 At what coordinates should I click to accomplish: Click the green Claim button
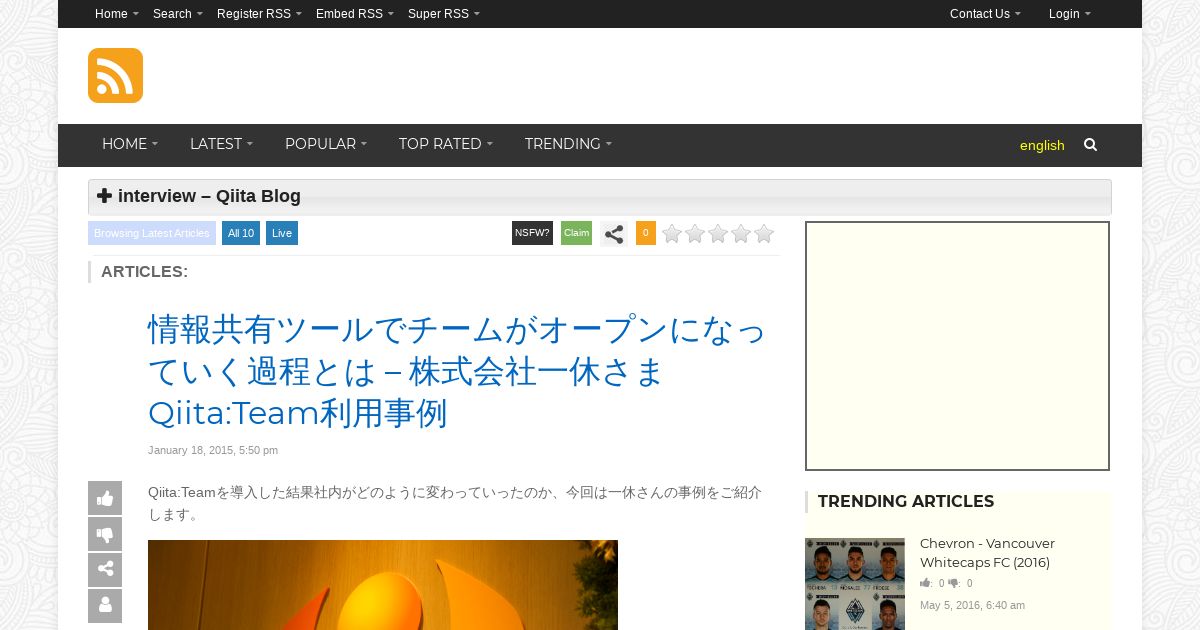[577, 233]
